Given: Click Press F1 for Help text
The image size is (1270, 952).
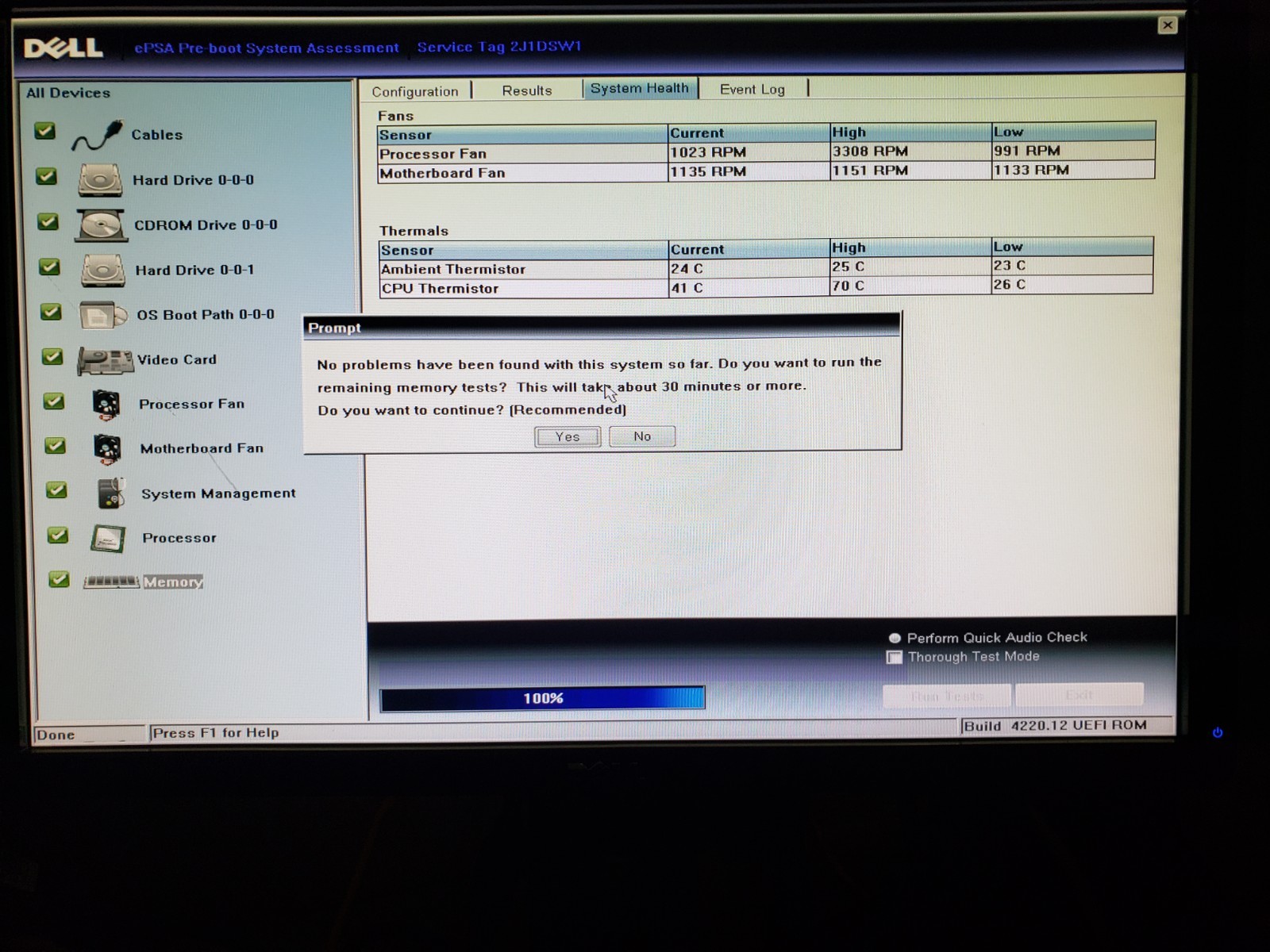Looking at the screenshot, I should click(216, 733).
